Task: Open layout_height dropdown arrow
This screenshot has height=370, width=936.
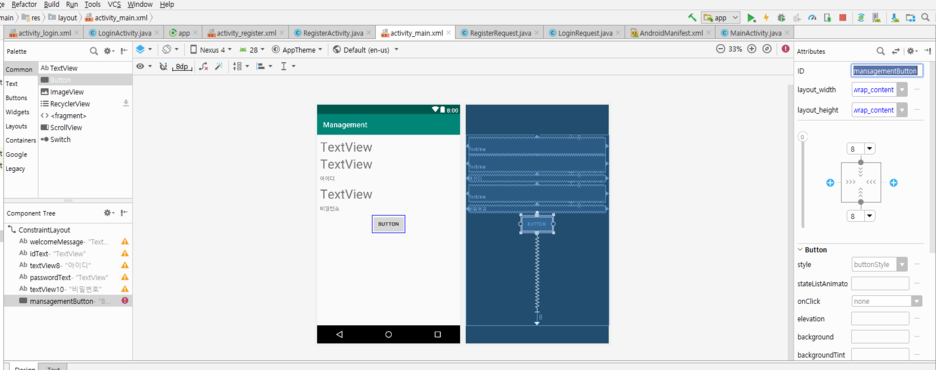Action: [902, 110]
